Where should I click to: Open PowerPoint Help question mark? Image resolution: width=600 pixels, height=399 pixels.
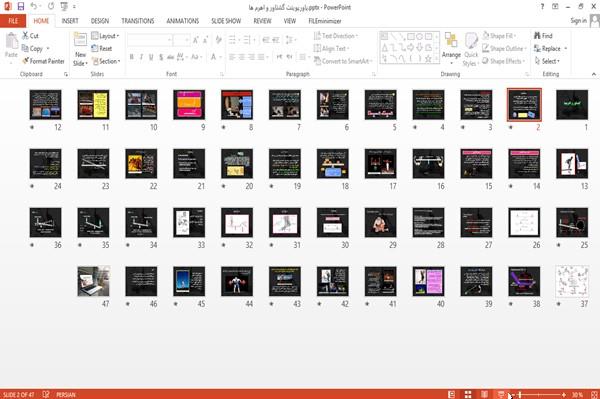tap(542, 7)
